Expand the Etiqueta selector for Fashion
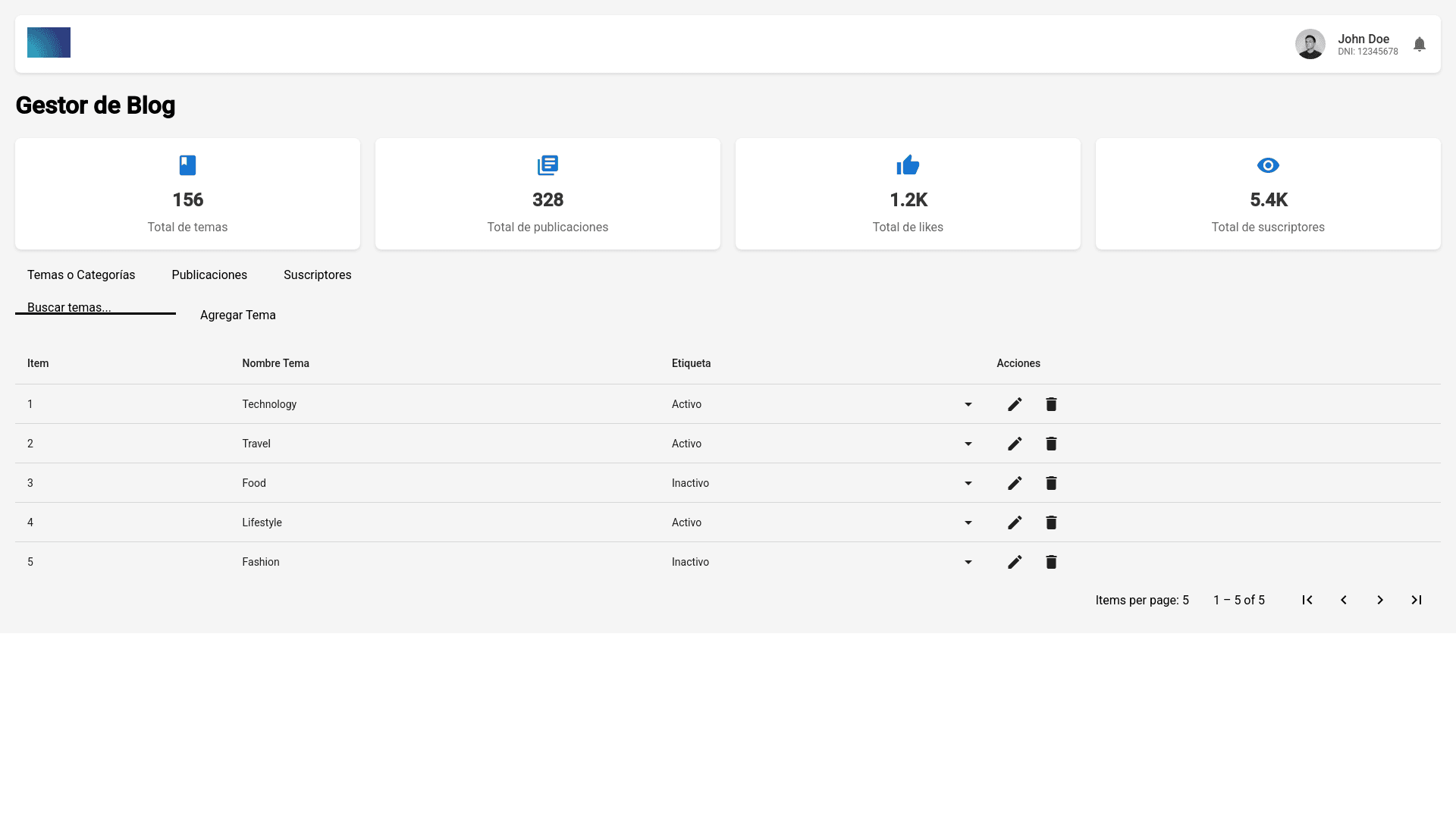The height and width of the screenshot is (819, 1456). pos(968,562)
